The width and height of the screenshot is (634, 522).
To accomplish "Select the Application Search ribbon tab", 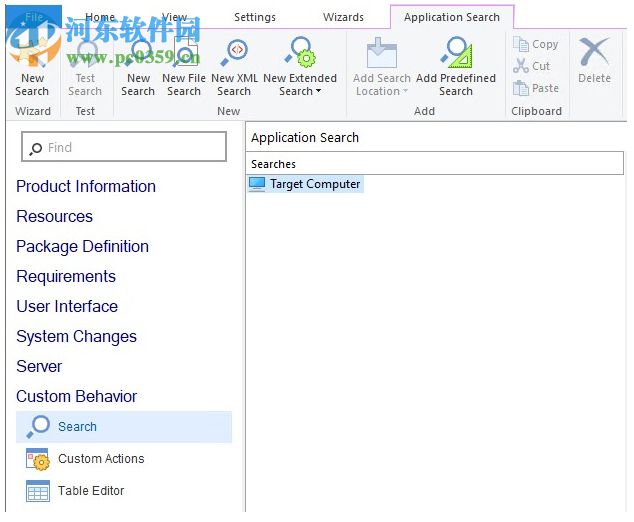I will [x=452, y=17].
